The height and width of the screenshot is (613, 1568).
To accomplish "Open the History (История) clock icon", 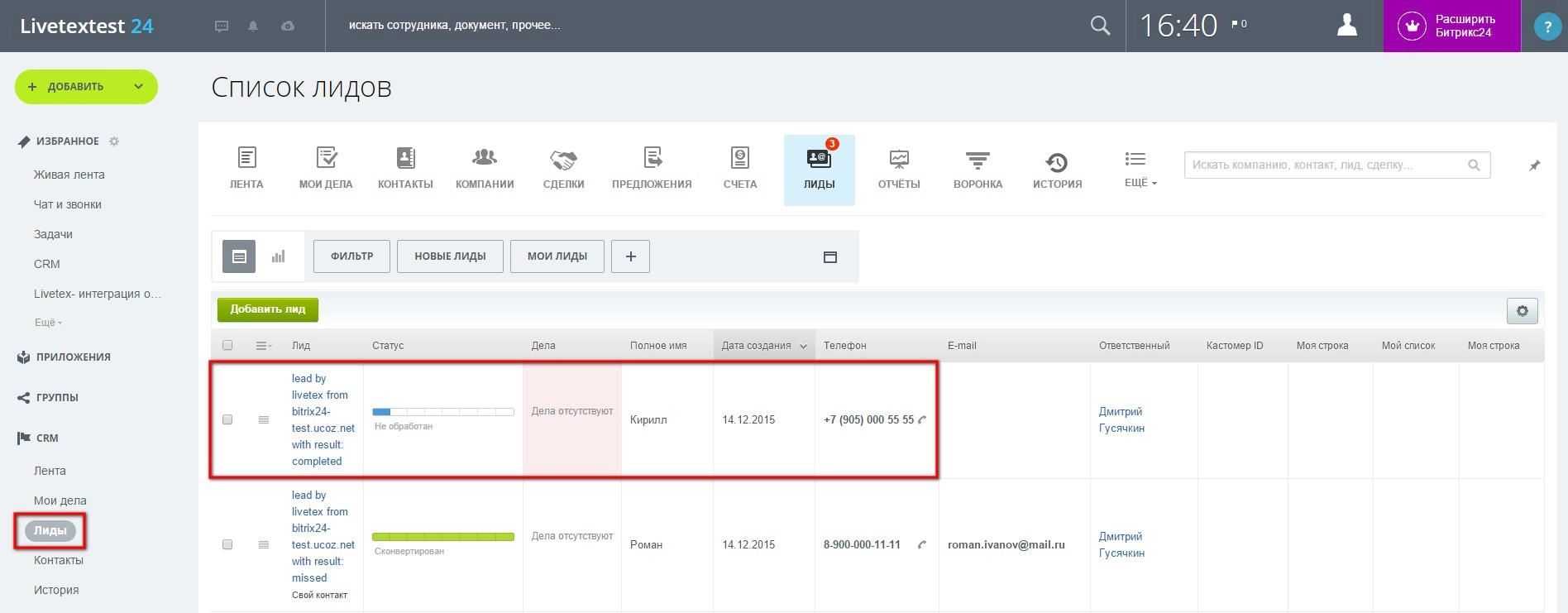I will click(1056, 161).
